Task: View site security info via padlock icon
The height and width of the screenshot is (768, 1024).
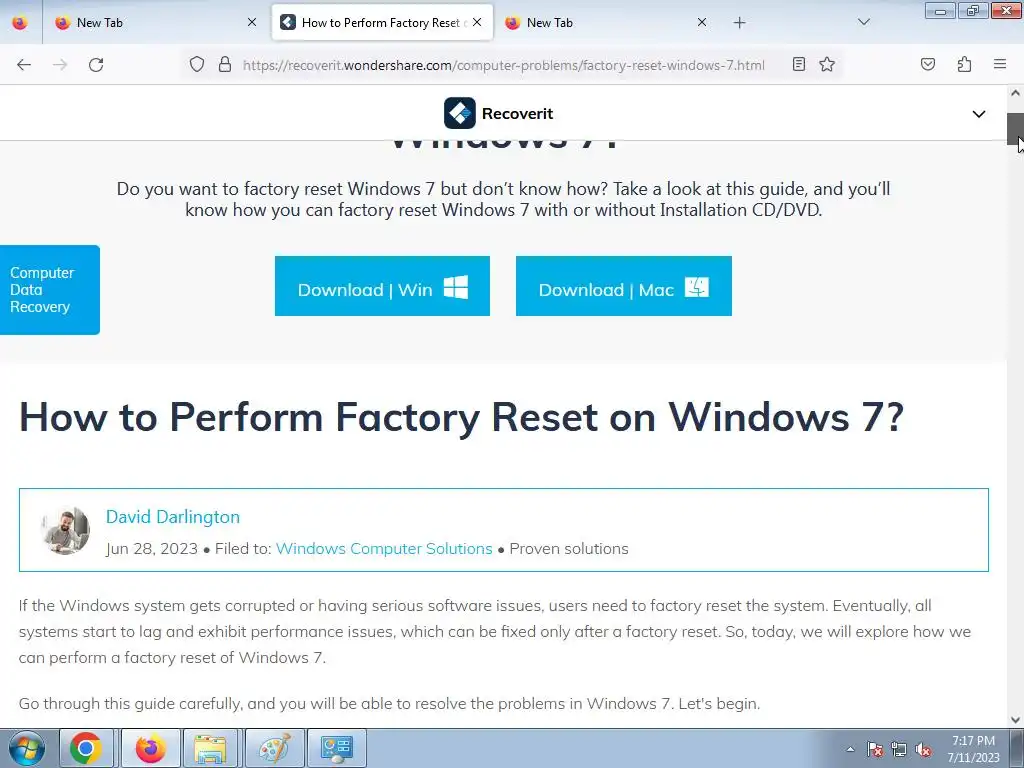Action: pyautogui.click(x=225, y=64)
